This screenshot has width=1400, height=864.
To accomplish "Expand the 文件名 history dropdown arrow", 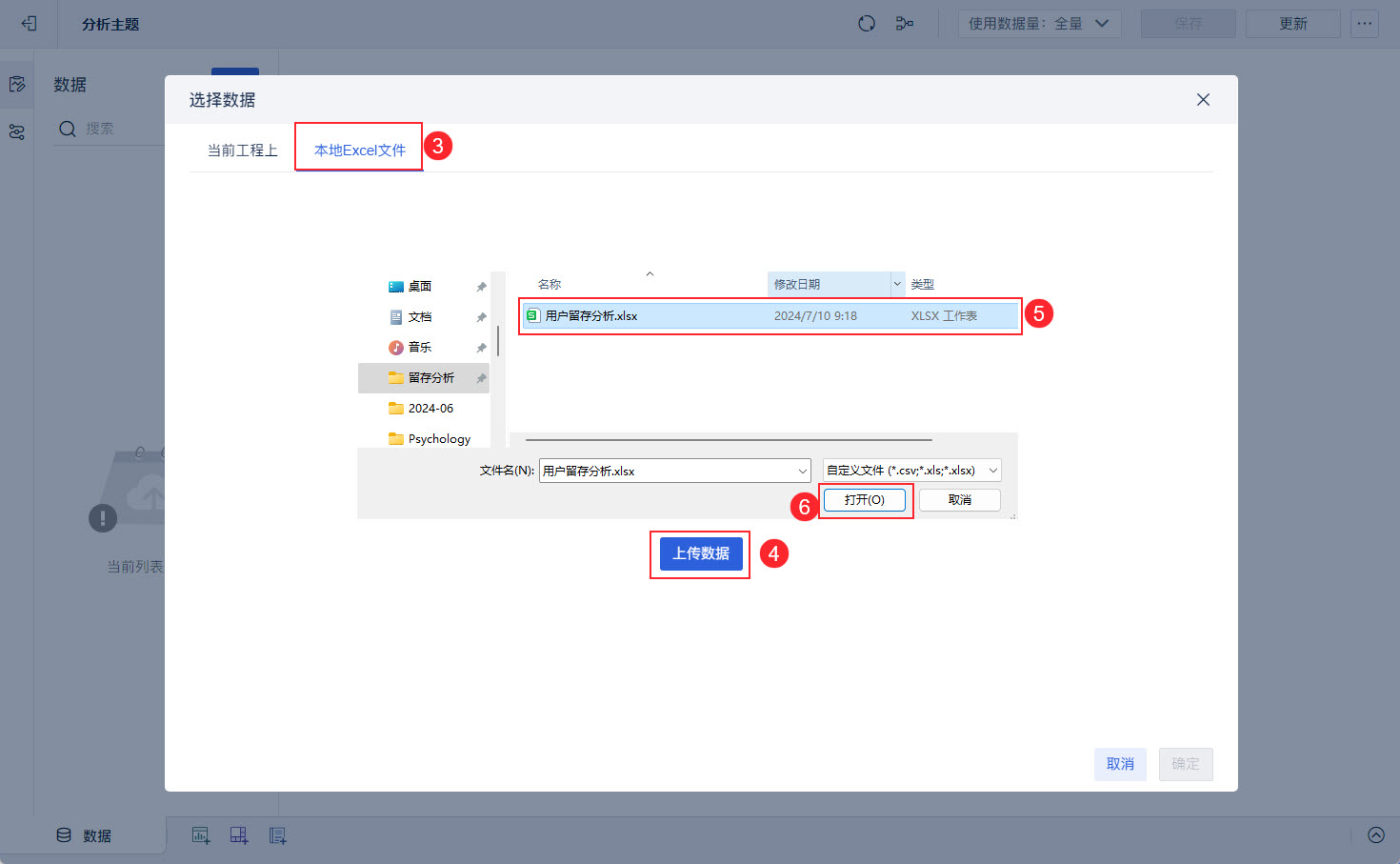I will (x=802, y=471).
